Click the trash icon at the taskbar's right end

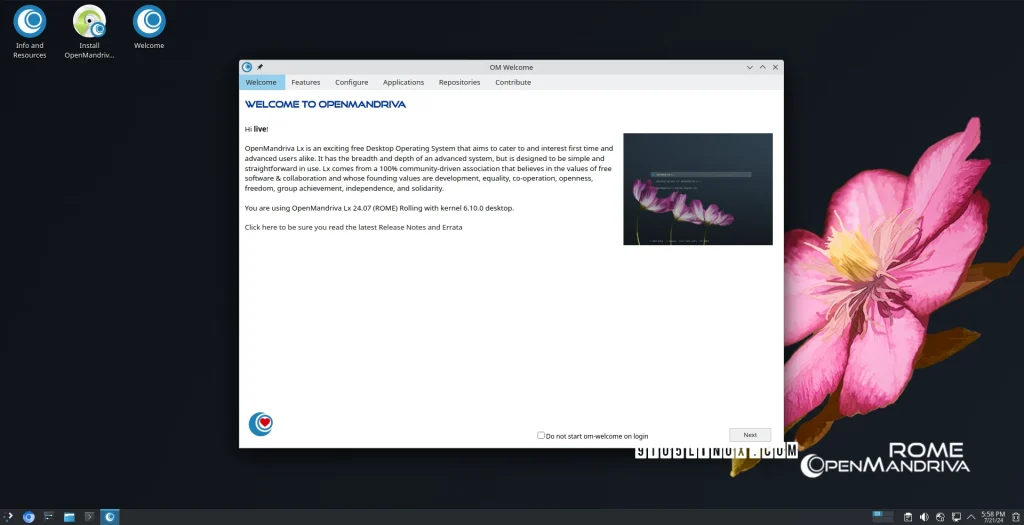(1015, 517)
